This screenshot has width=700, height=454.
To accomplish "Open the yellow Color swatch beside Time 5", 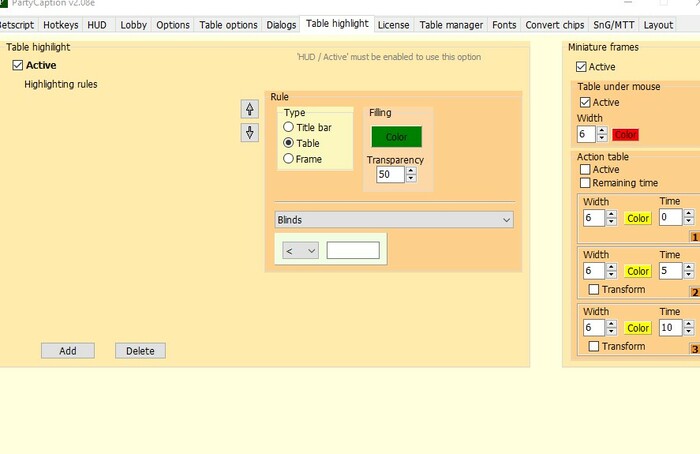I will (638, 271).
